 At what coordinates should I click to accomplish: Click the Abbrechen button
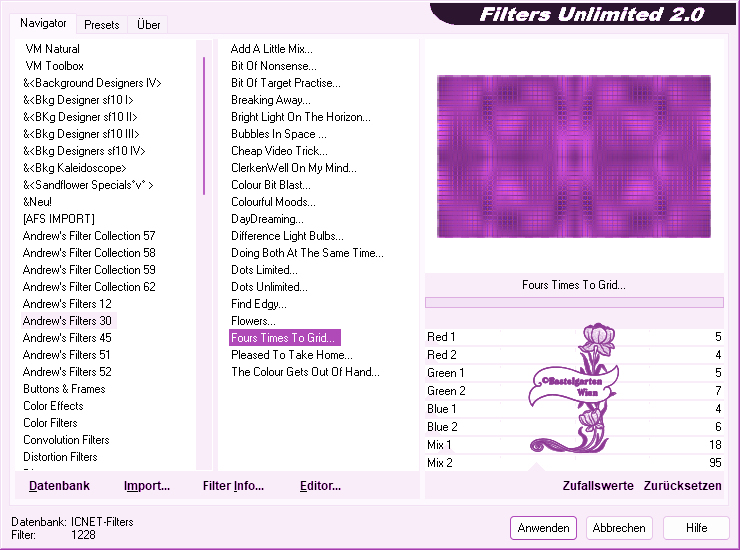pyautogui.click(x=619, y=528)
